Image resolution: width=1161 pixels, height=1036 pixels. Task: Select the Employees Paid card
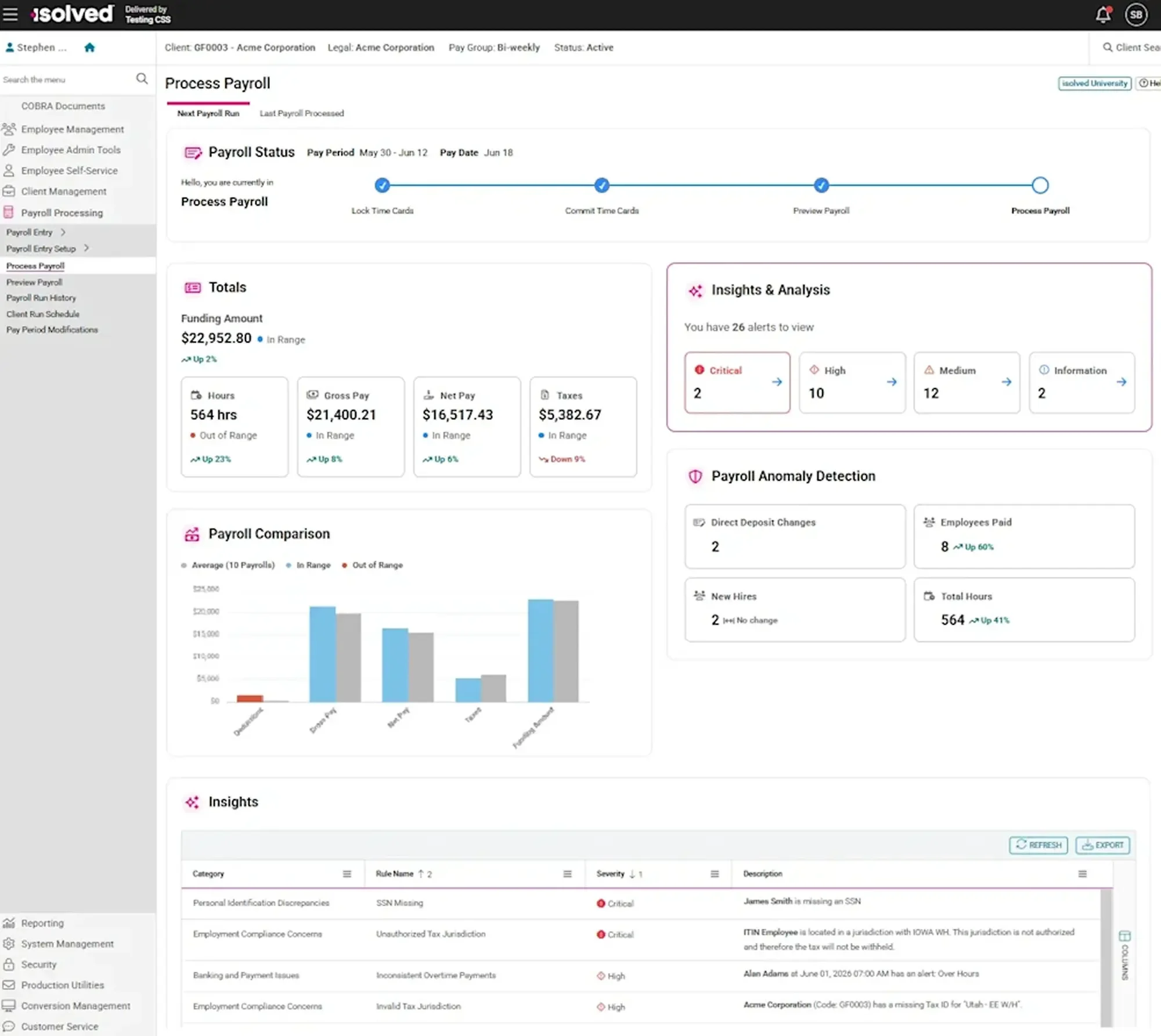click(x=1024, y=536)
